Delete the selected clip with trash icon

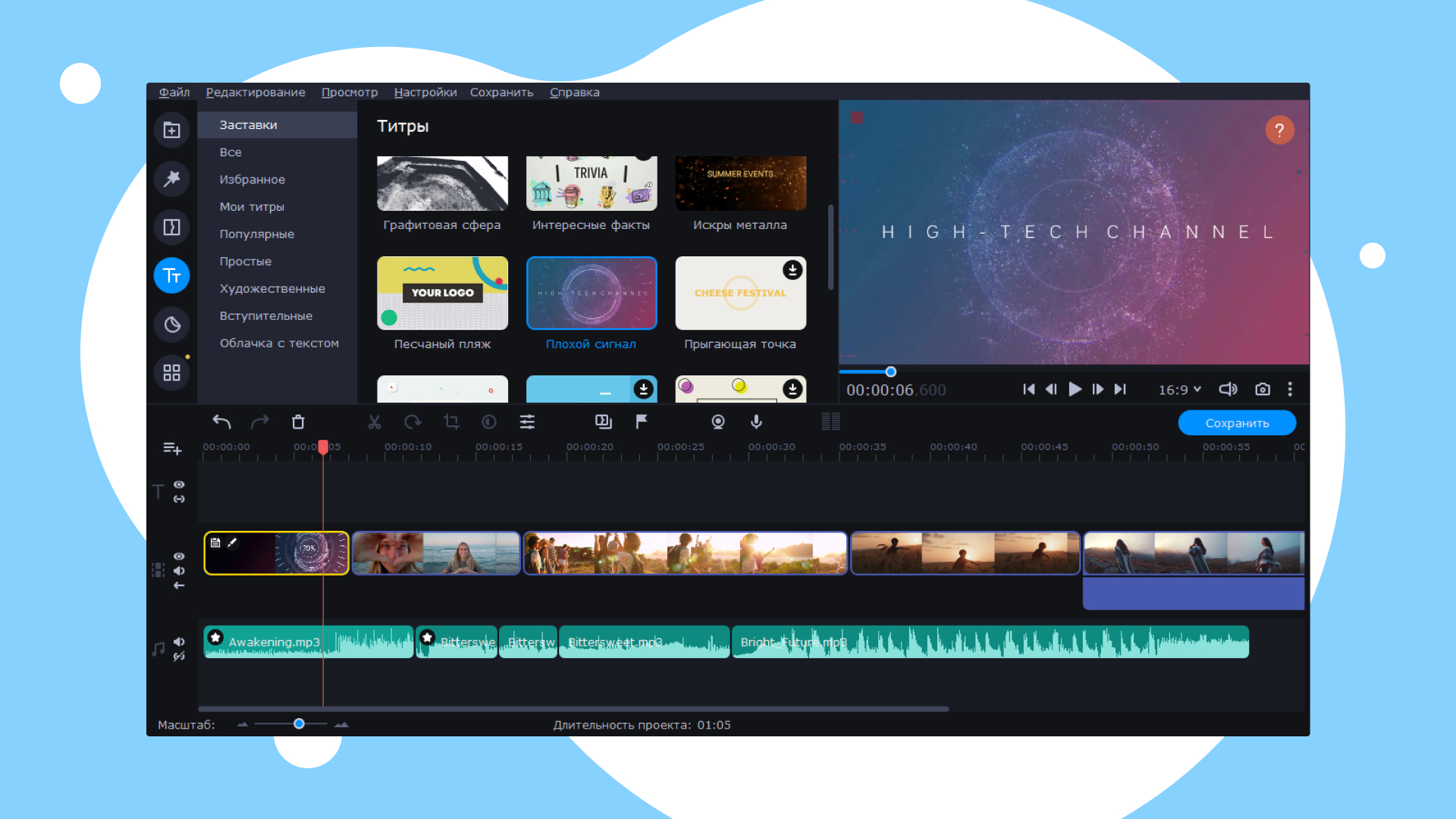(x=298, y=422)
